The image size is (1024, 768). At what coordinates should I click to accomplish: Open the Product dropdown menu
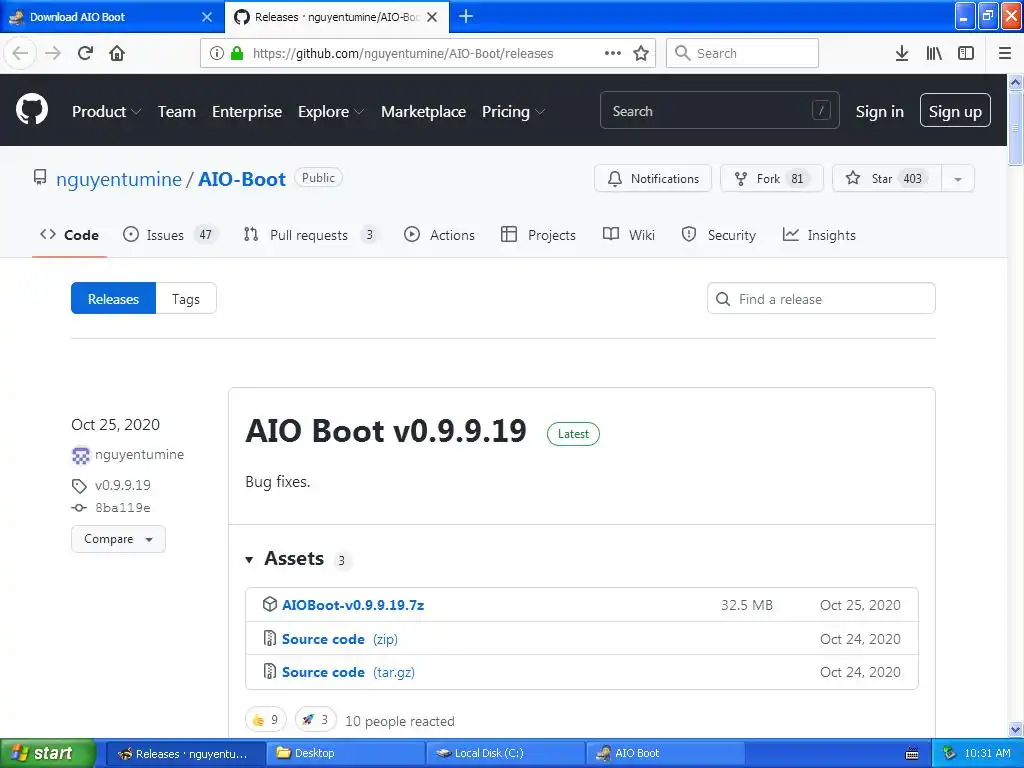[x=106, y=112]
